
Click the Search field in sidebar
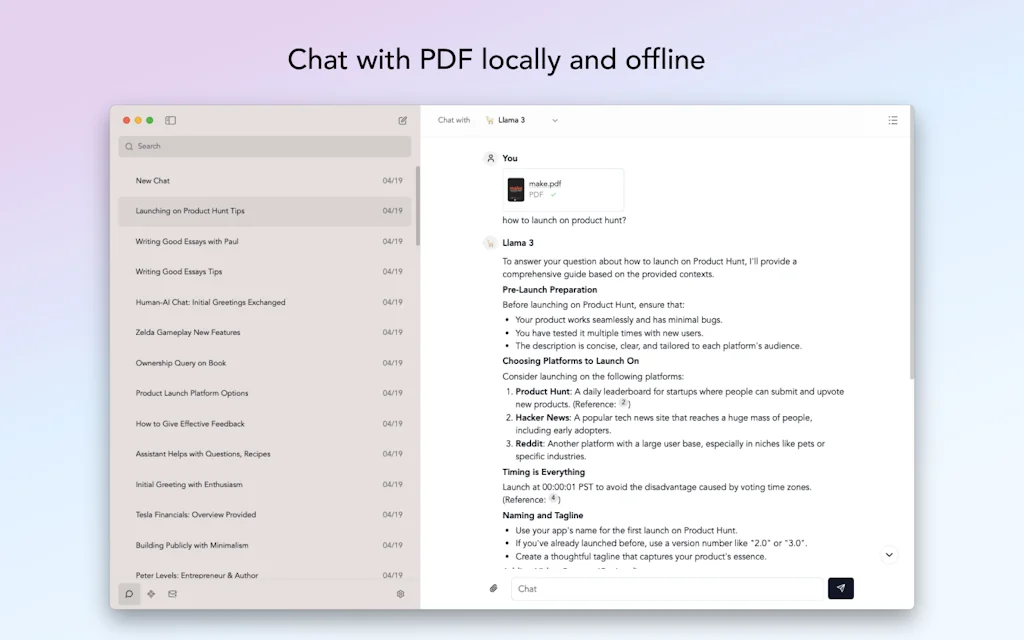click(x=264, y=146)
